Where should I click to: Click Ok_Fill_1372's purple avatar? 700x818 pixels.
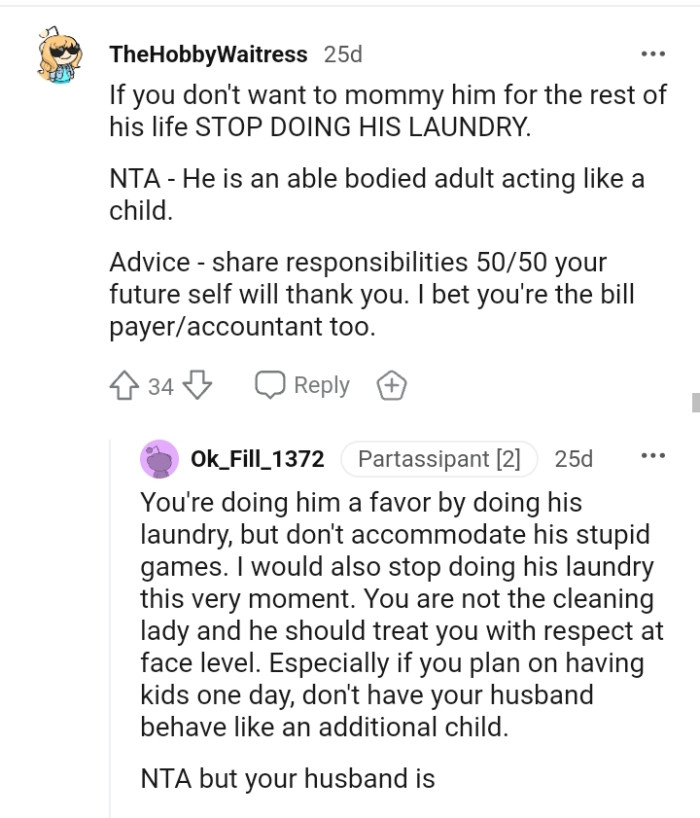[162, 457]
